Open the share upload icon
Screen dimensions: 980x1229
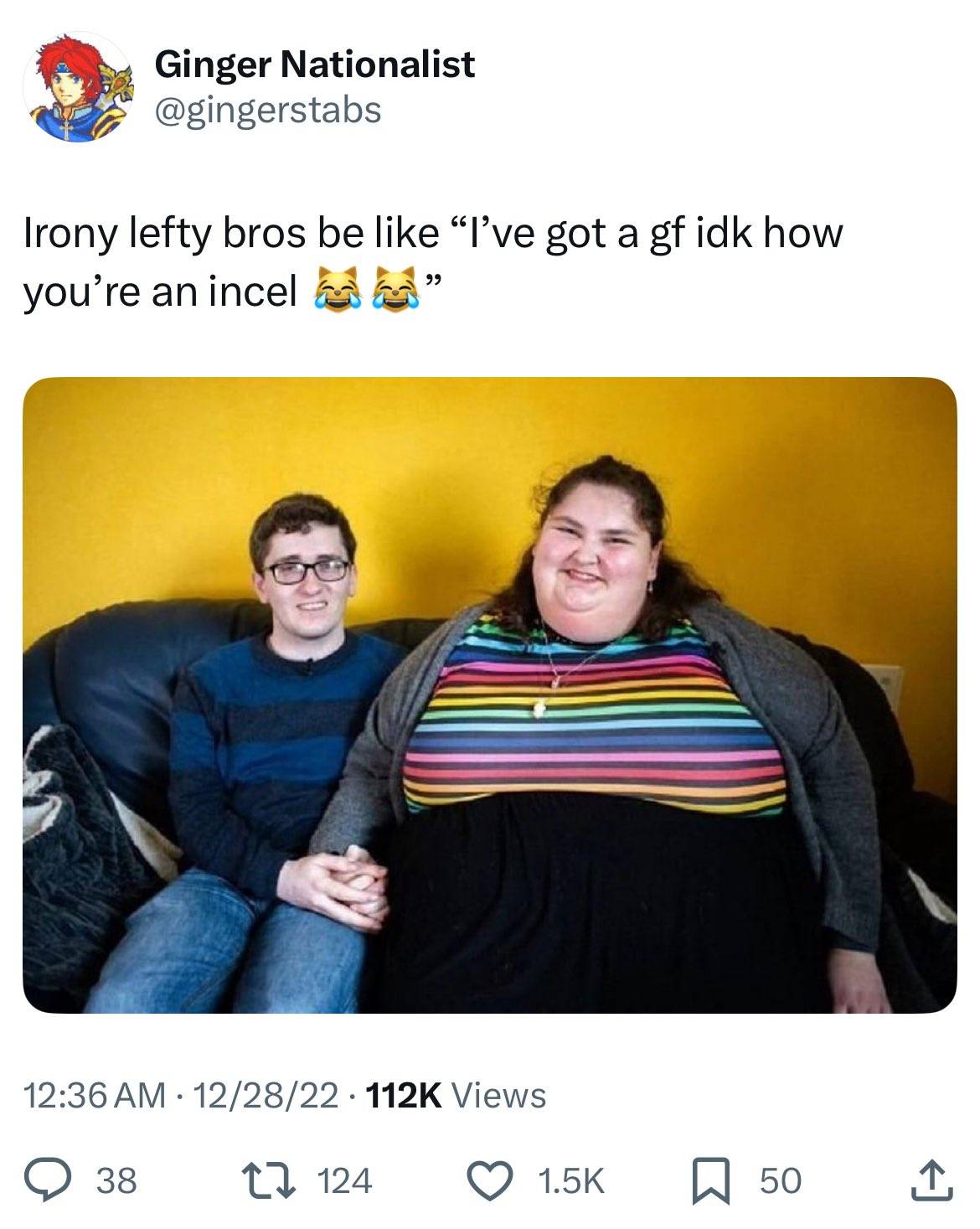[935, 1180]
